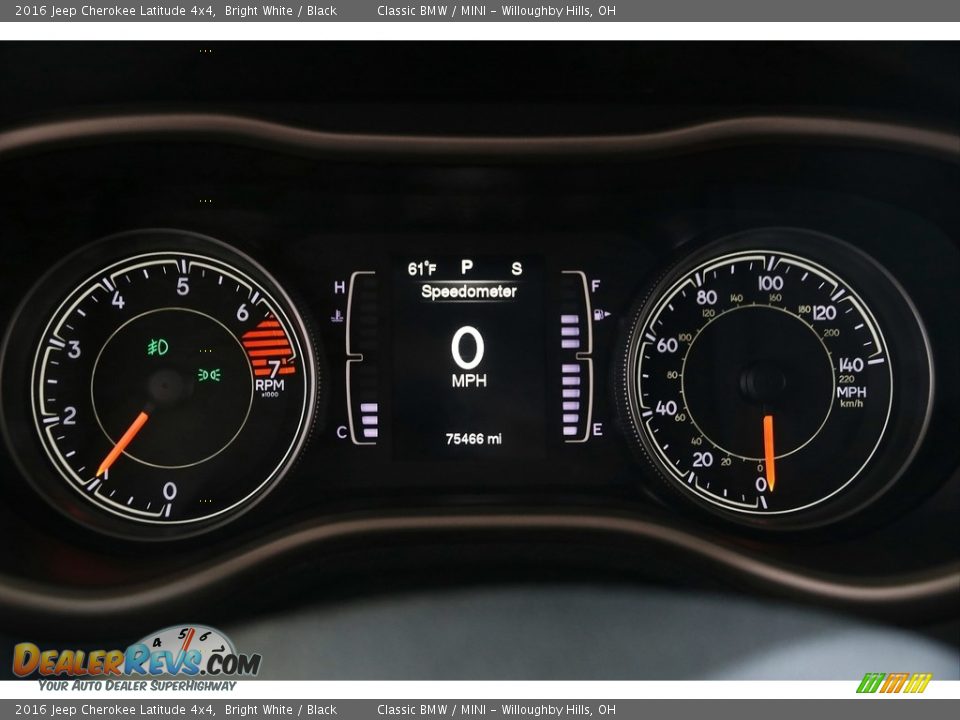Screen dimensions: 960x720
Task: Click the '2' mark on tachometer
Action: (x=69, y=416)
